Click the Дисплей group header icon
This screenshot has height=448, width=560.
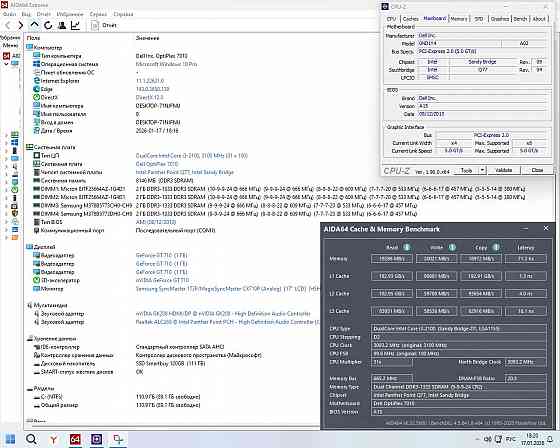[x=29, y=247]
